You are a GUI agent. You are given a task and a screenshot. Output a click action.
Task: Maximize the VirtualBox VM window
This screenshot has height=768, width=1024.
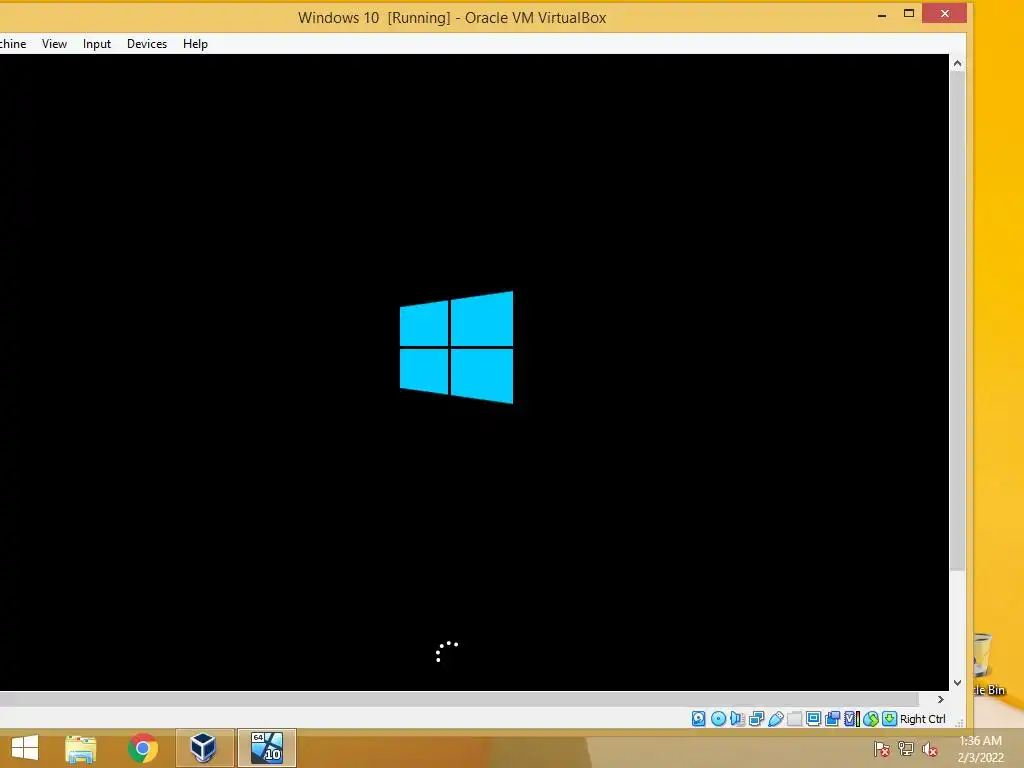click(x=908, y=14)
